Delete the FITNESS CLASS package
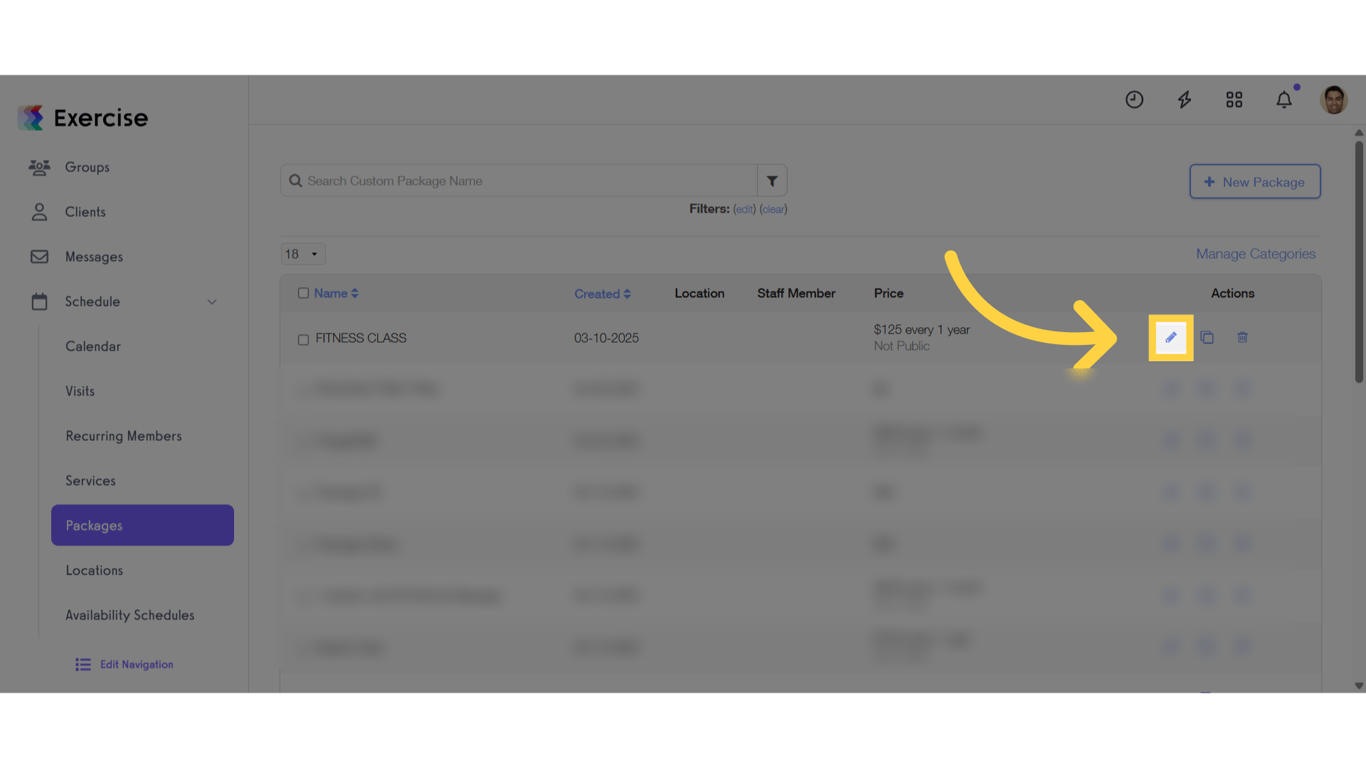 pos(1242,338)
